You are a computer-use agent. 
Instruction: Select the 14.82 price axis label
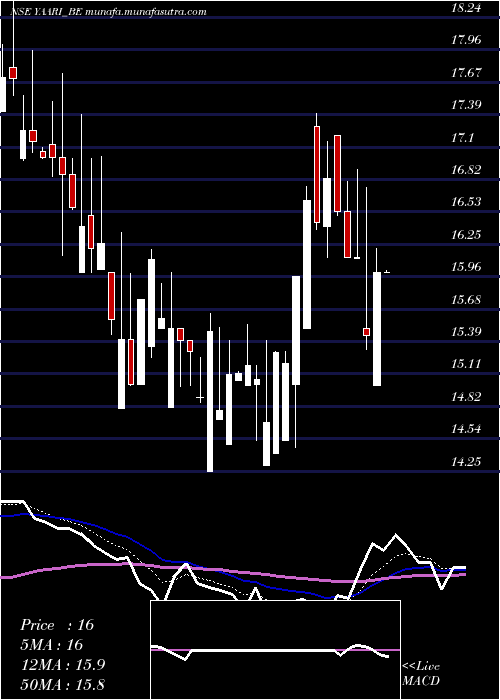tap(466, 397)
